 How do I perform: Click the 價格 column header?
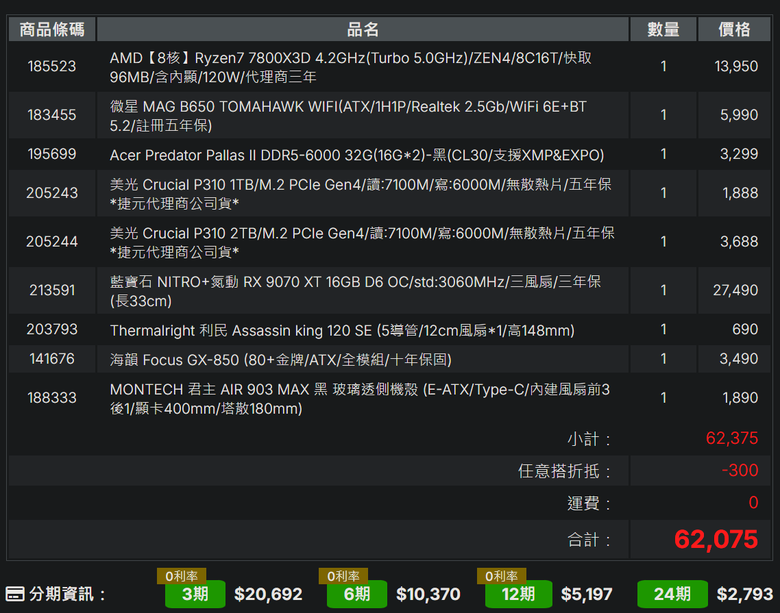(734, 29)
